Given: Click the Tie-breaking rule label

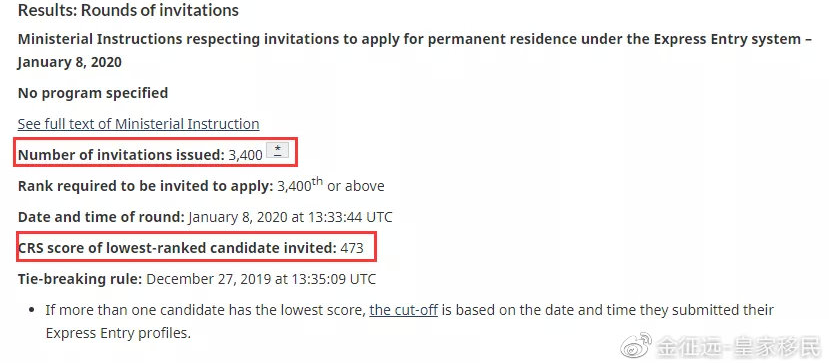Looking at the screenshot, I should (80, 279).
